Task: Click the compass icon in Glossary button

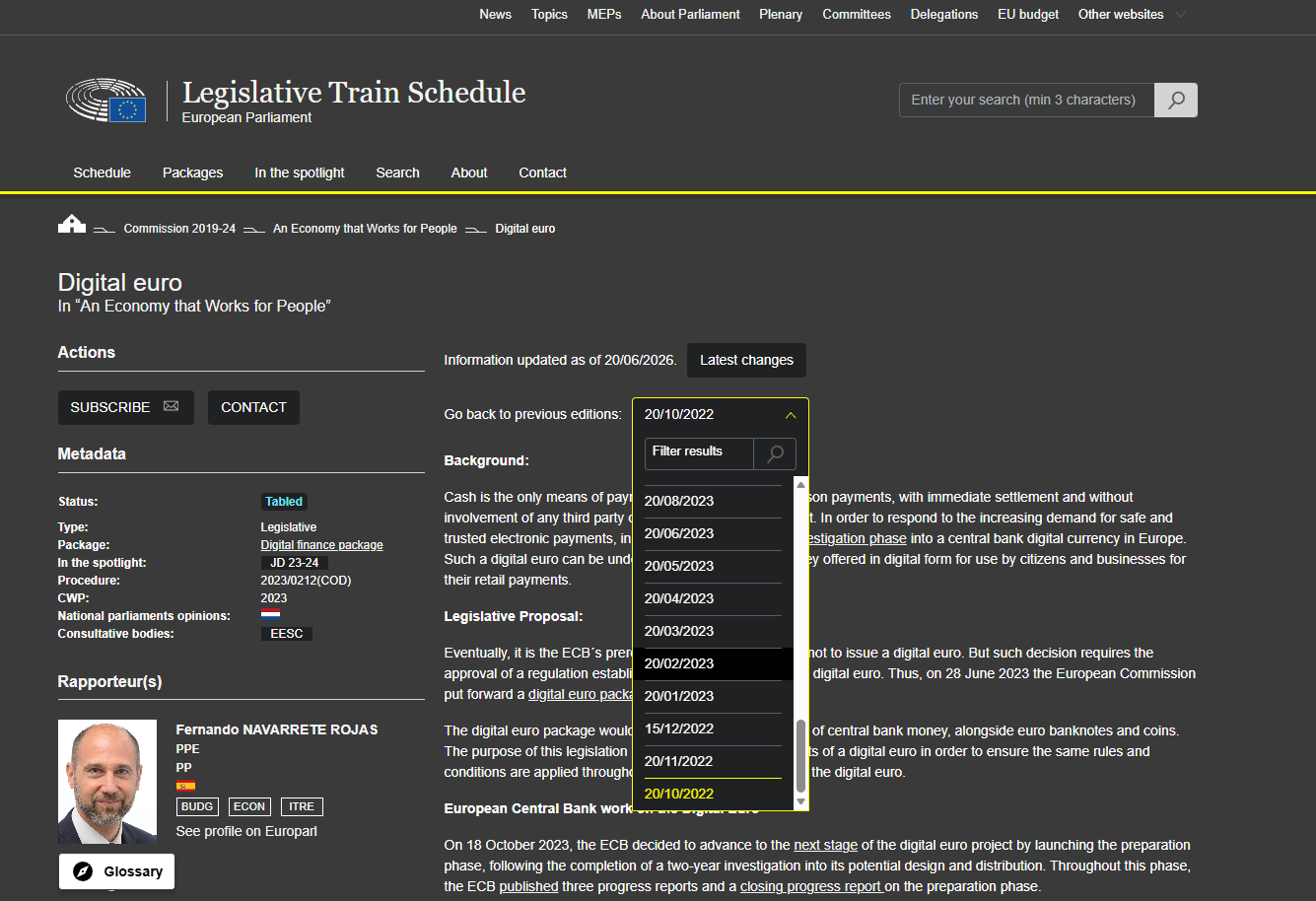Action: coord(84,871)
